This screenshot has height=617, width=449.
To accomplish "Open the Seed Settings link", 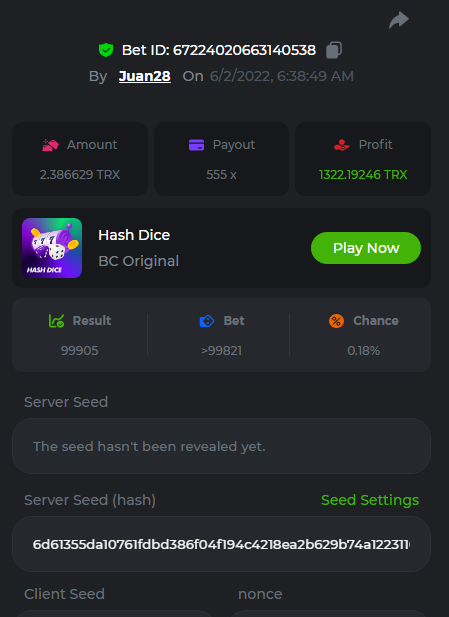I will pos(370,500).
